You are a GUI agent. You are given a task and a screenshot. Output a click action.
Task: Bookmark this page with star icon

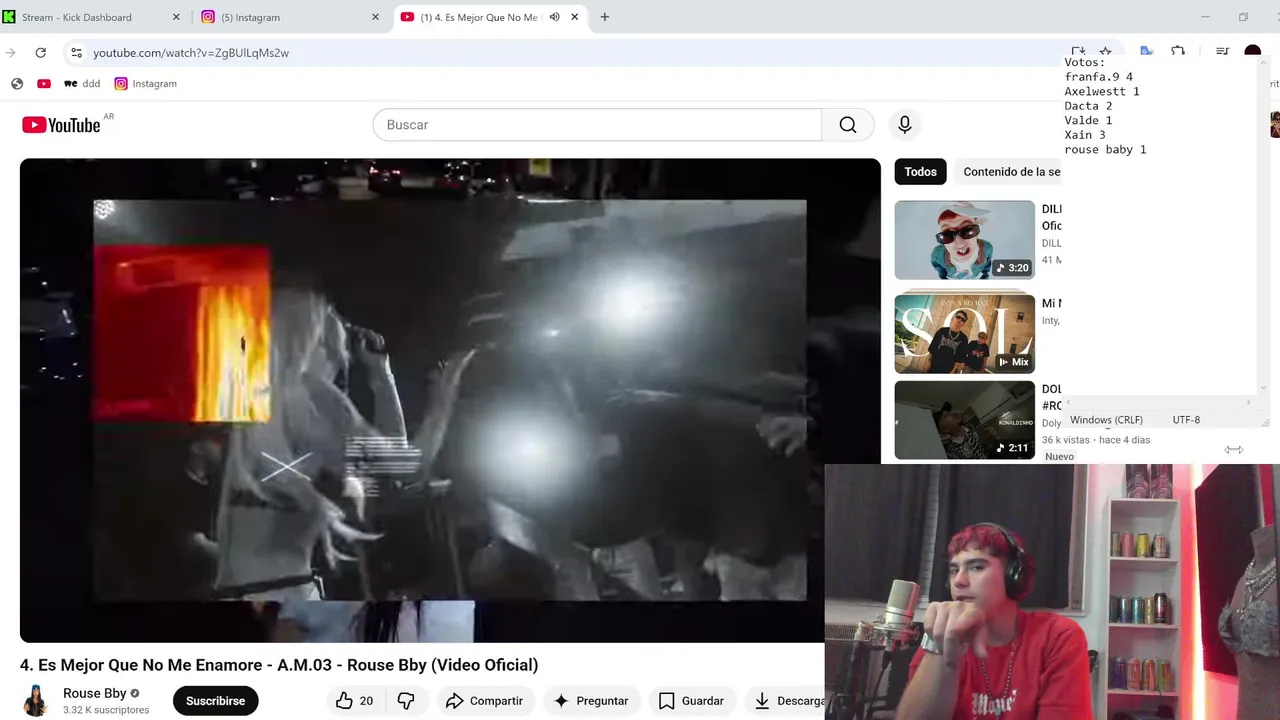tap(1106, 52)
